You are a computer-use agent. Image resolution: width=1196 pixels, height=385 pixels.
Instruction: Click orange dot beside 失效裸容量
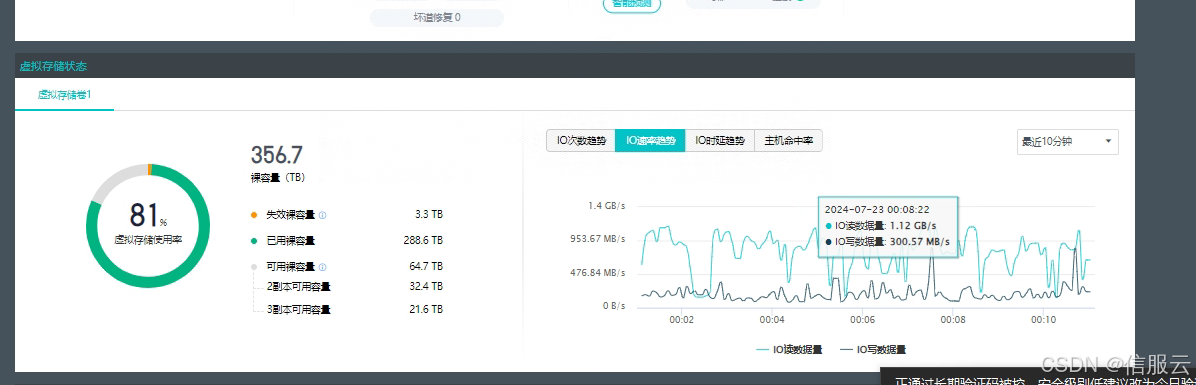254,216
